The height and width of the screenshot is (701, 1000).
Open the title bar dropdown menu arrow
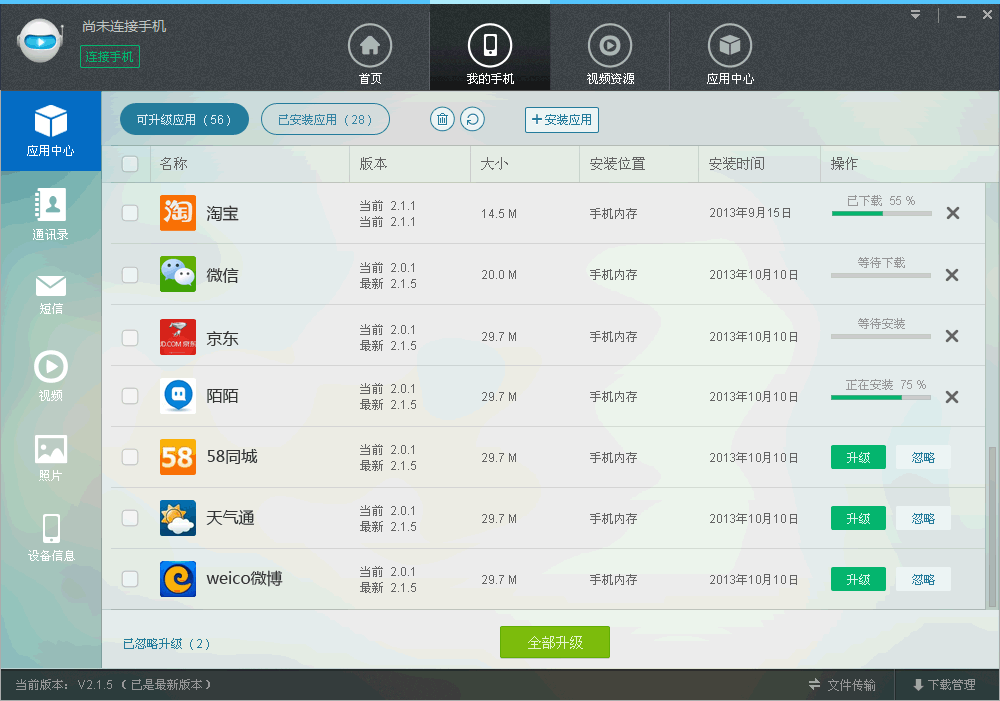[915, 15]
